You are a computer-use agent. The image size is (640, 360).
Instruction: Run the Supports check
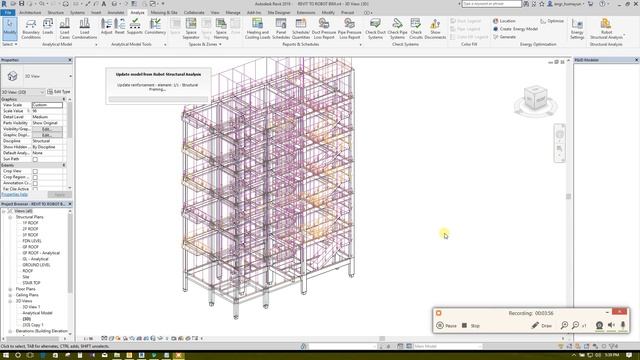pyautogui.click(x=135, y=27)
